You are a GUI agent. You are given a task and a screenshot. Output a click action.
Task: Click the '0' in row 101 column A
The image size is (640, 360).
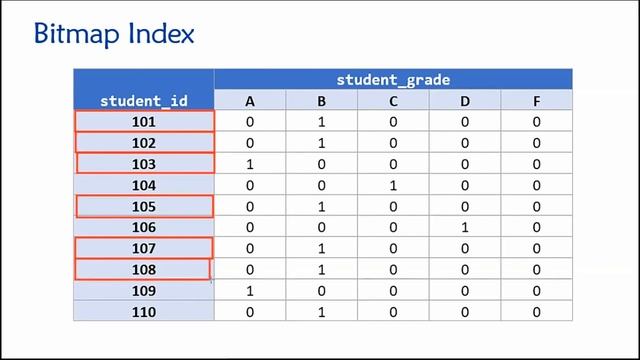250,122
